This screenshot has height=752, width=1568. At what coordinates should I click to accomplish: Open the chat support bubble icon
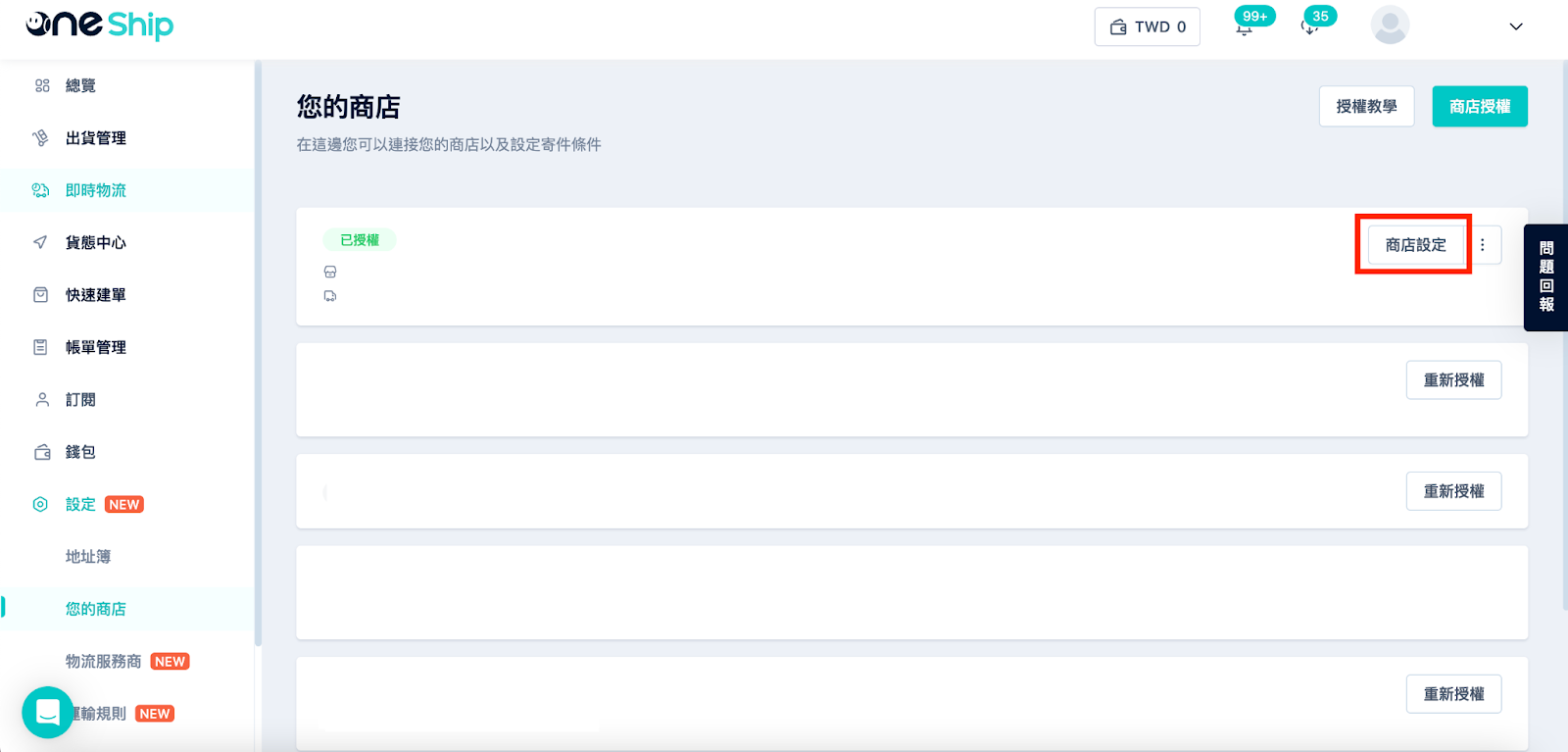click(47, 712)
